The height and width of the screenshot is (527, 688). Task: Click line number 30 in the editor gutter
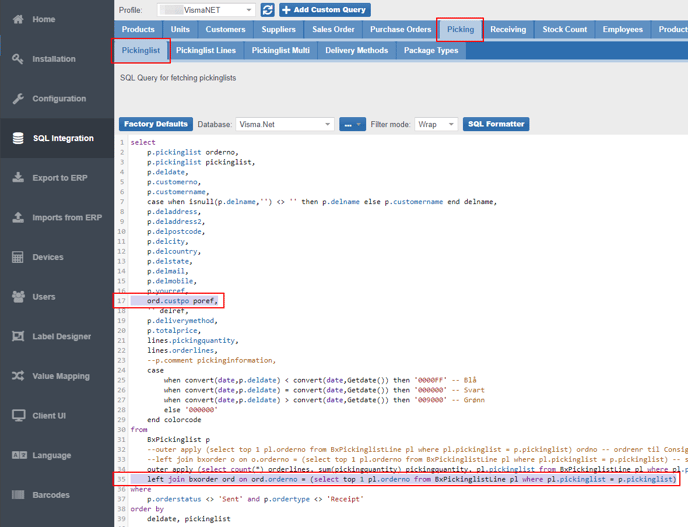click(x=122, y=430)
